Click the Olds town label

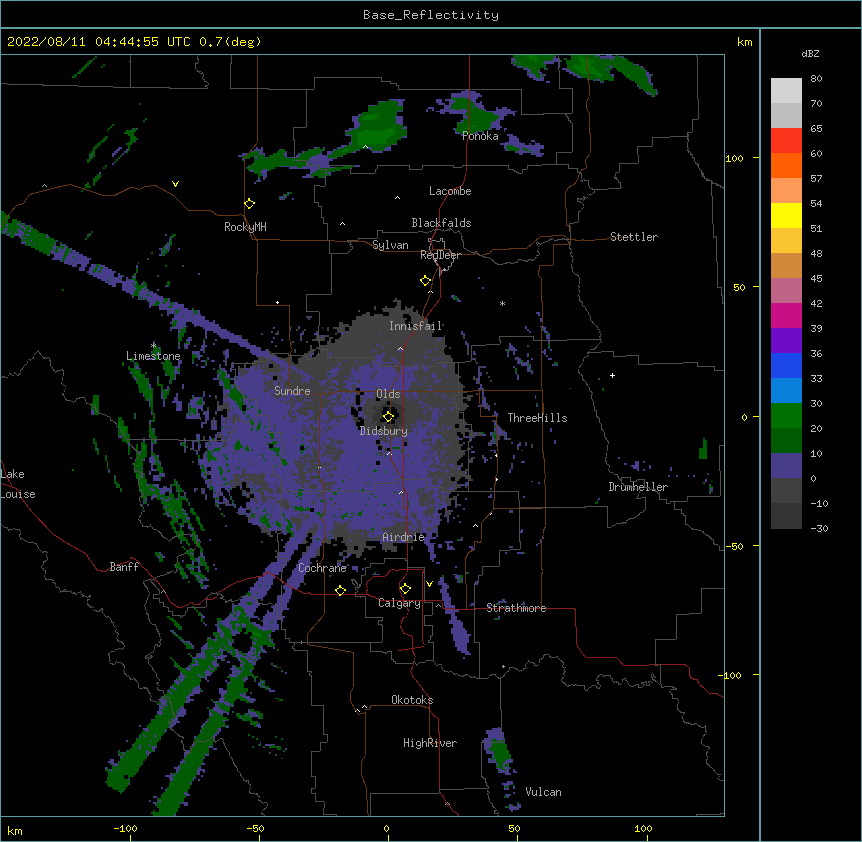click(388, 394)
